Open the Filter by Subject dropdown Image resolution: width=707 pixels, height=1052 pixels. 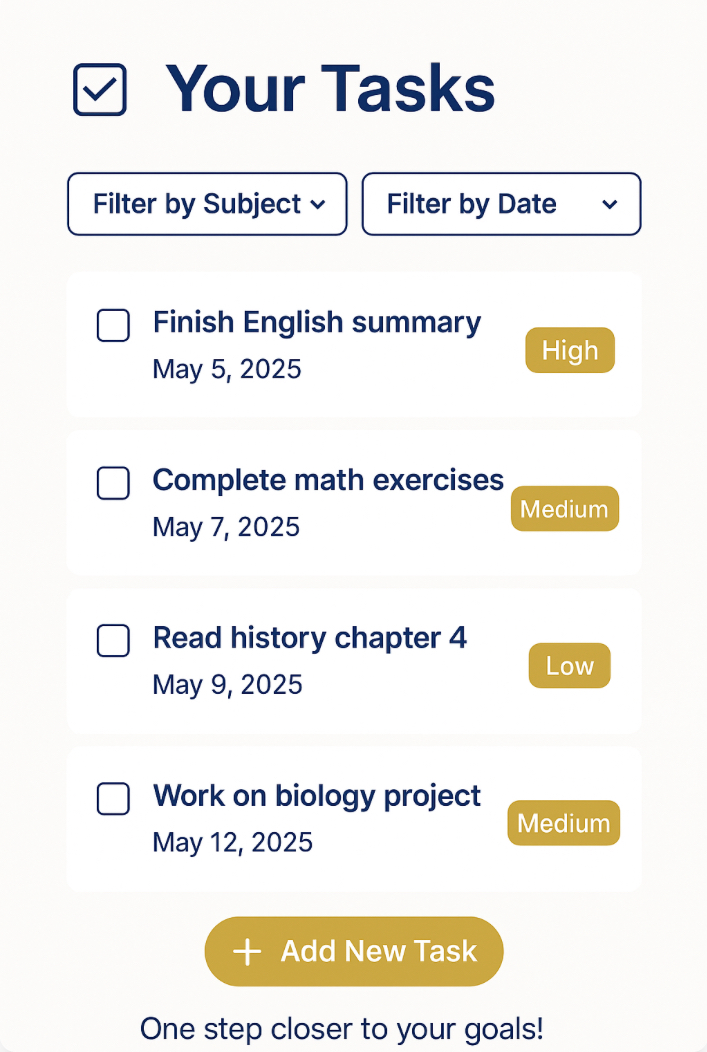tap(207, 204)
